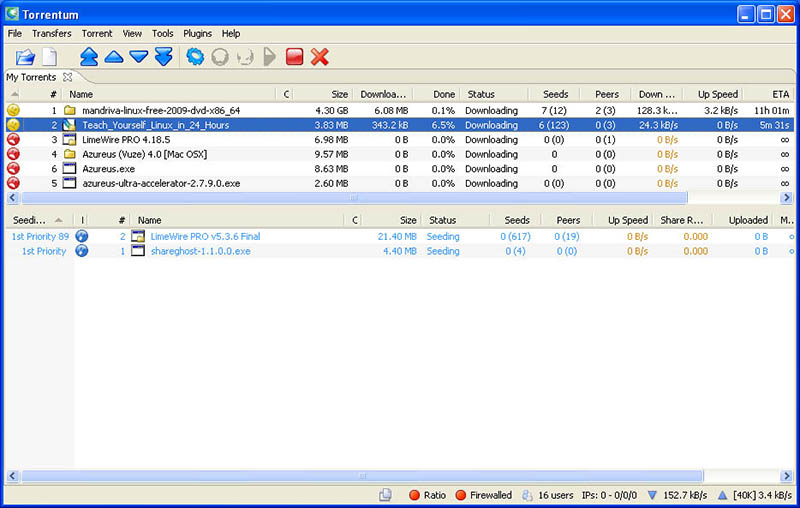Click the globe icon in the shareghost row

(x=82, y=251)
